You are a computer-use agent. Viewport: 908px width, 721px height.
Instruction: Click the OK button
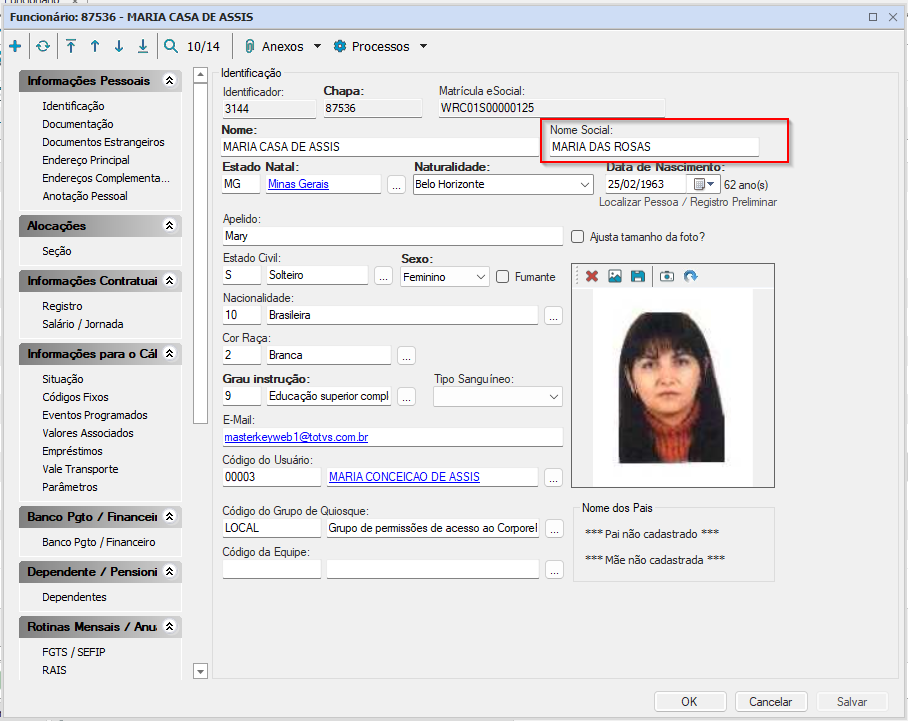[690, 701]
